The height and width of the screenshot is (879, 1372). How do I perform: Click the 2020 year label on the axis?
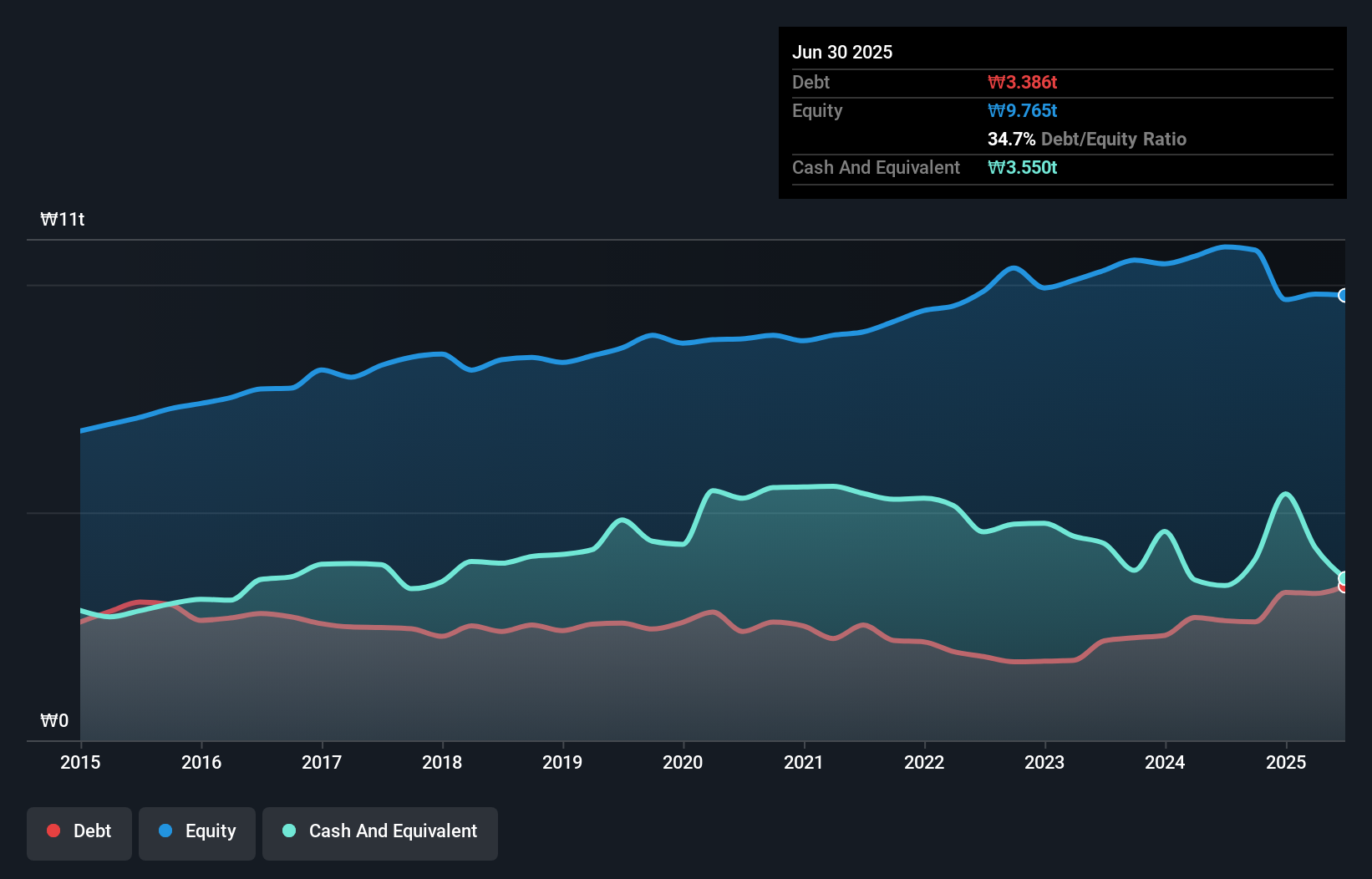coord(682,762)
